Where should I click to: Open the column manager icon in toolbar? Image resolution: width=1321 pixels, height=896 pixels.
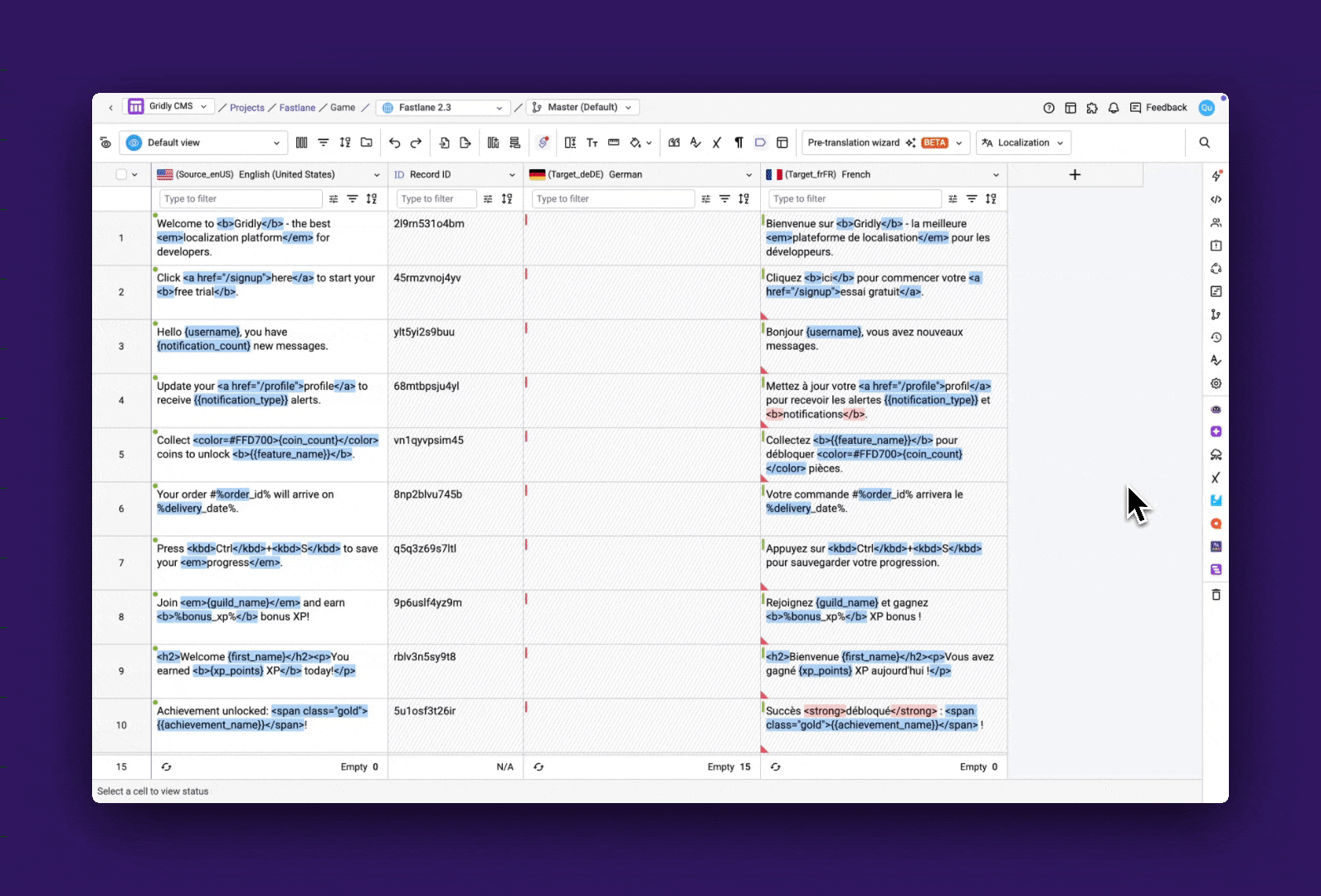(301, 143)
